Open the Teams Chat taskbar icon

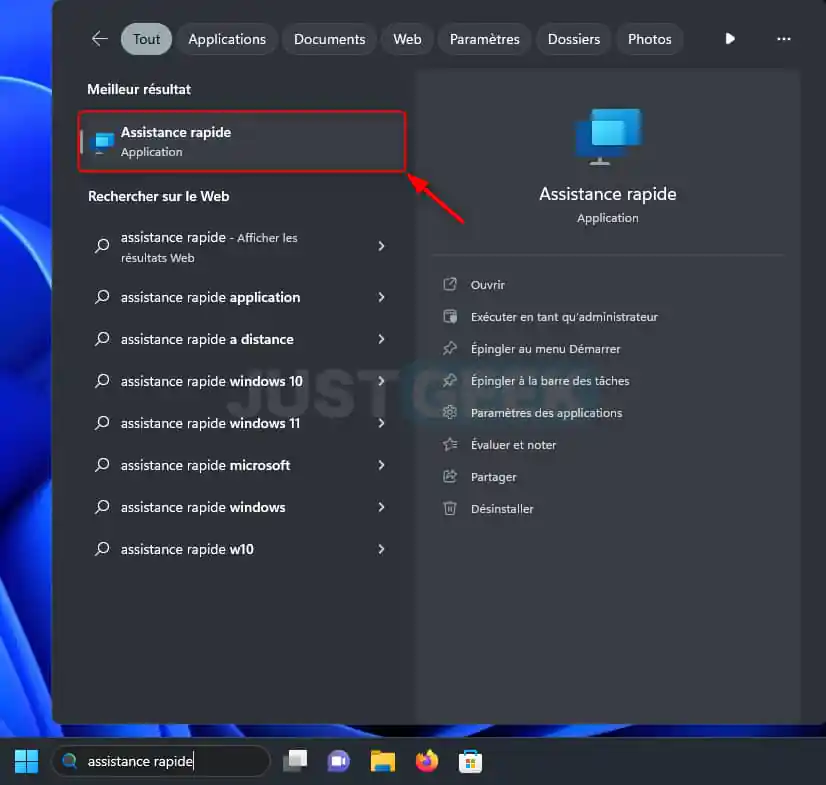pyautogui.click(x=339, y=761)
